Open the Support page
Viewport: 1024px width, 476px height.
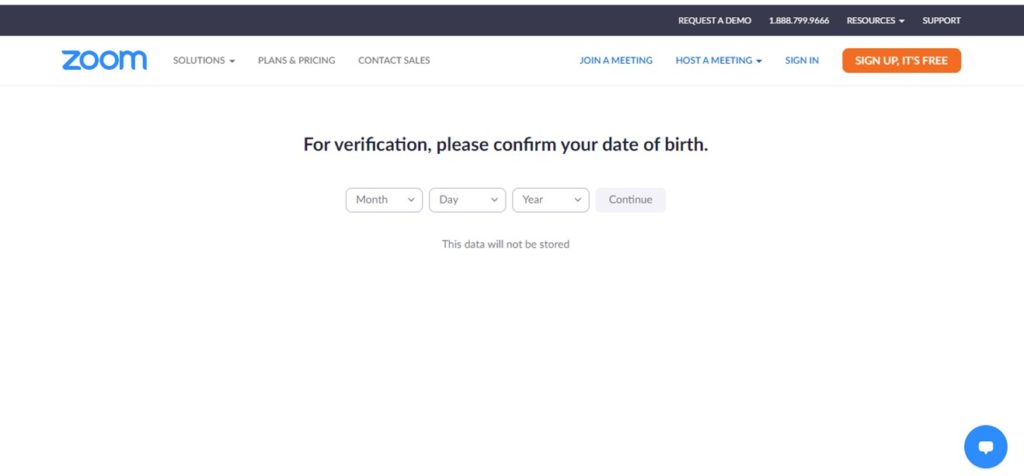(941, 20)
